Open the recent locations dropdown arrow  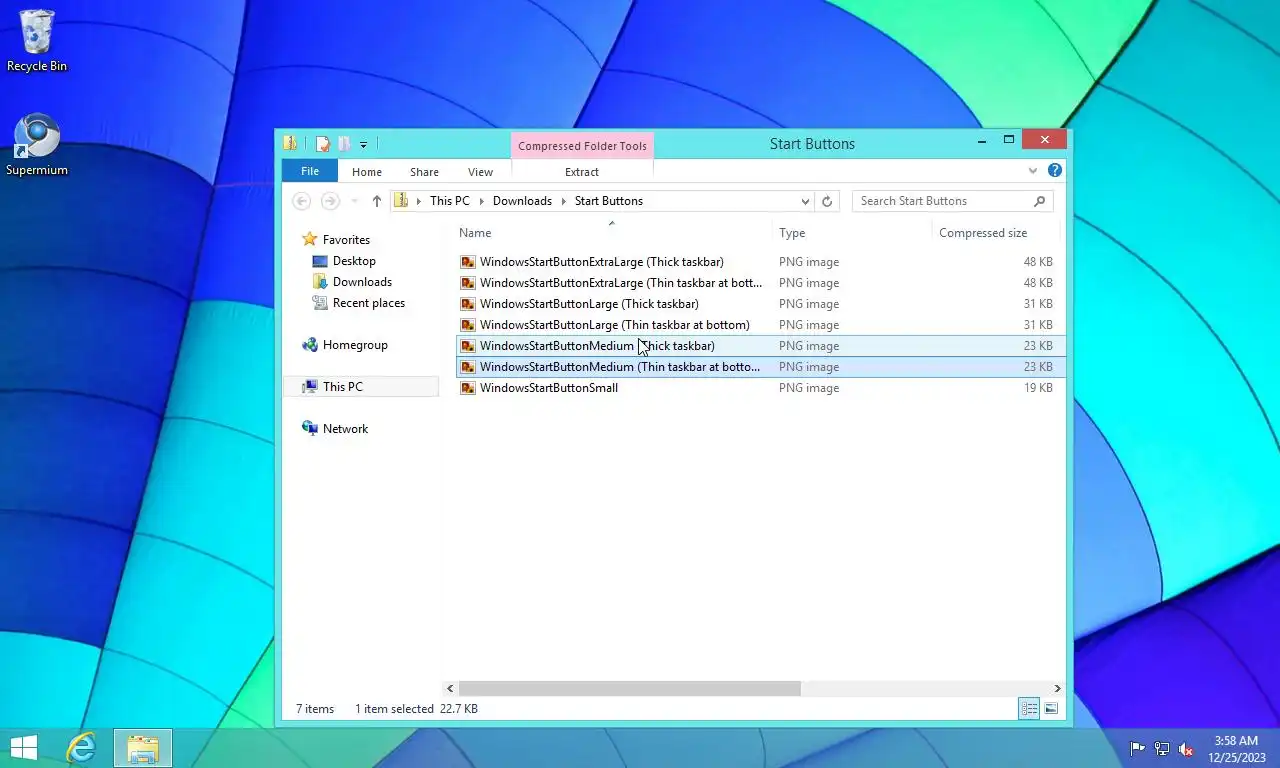tap(354, 201)
